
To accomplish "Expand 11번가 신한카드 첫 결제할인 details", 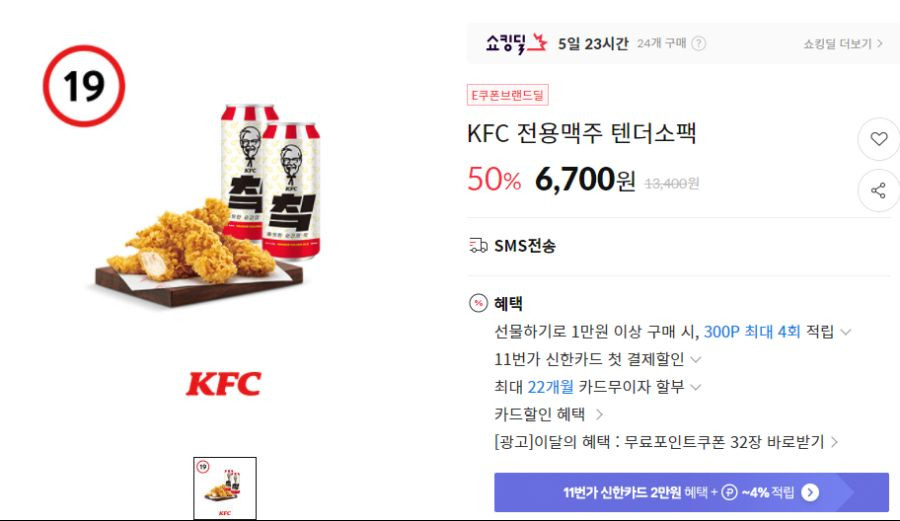I will (x=696, y=359).
